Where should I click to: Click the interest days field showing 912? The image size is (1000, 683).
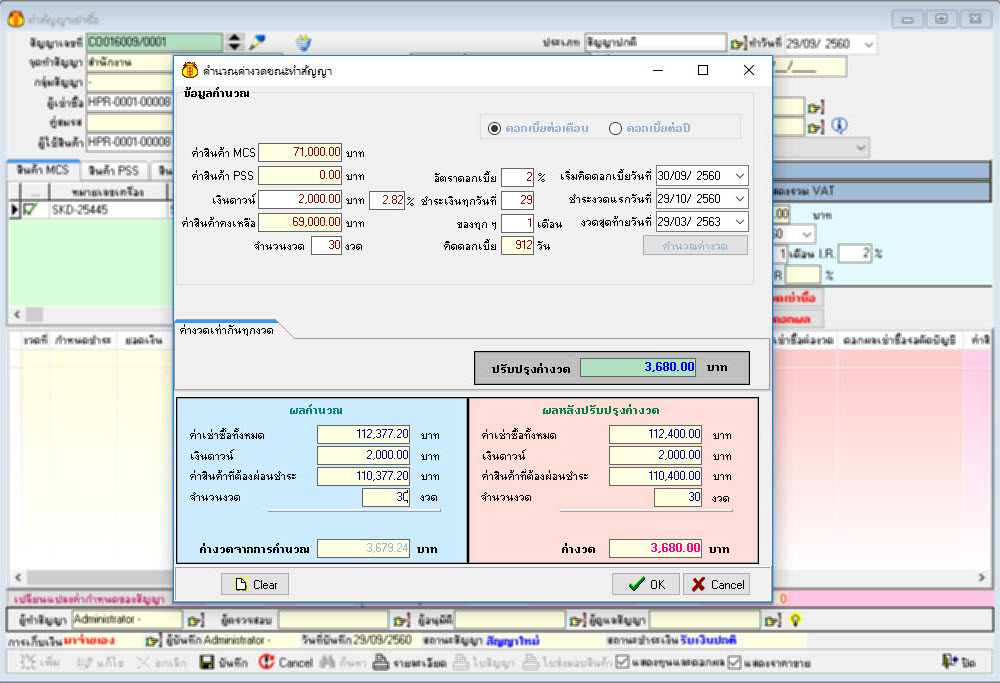tap(517, 246)
